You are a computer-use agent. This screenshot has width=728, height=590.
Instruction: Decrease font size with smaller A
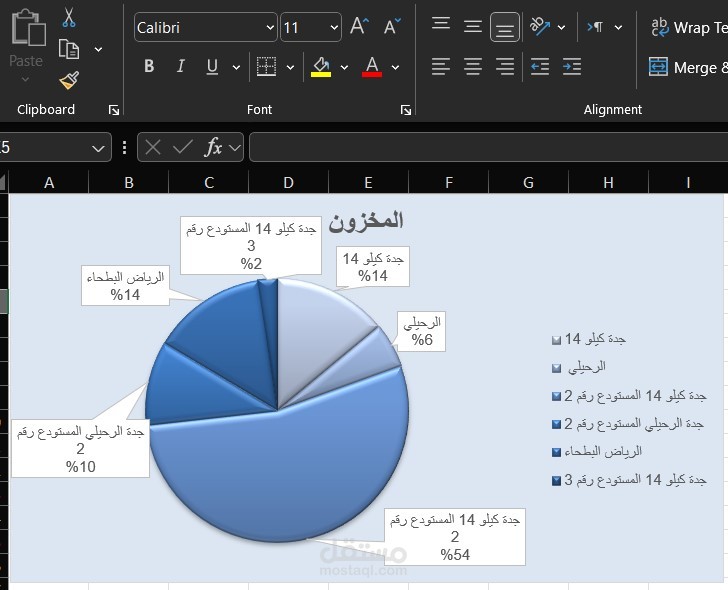(392, 27)
